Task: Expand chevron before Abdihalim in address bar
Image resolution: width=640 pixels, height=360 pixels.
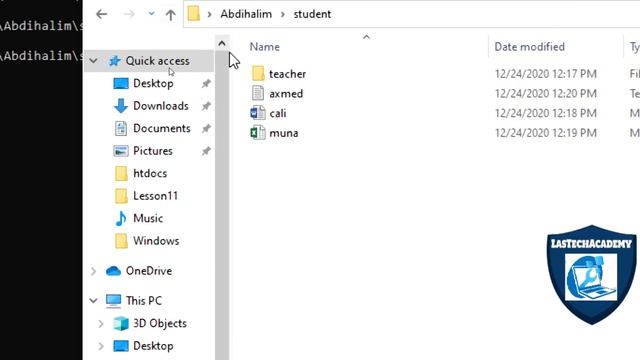Action: [x=210, y=14]
